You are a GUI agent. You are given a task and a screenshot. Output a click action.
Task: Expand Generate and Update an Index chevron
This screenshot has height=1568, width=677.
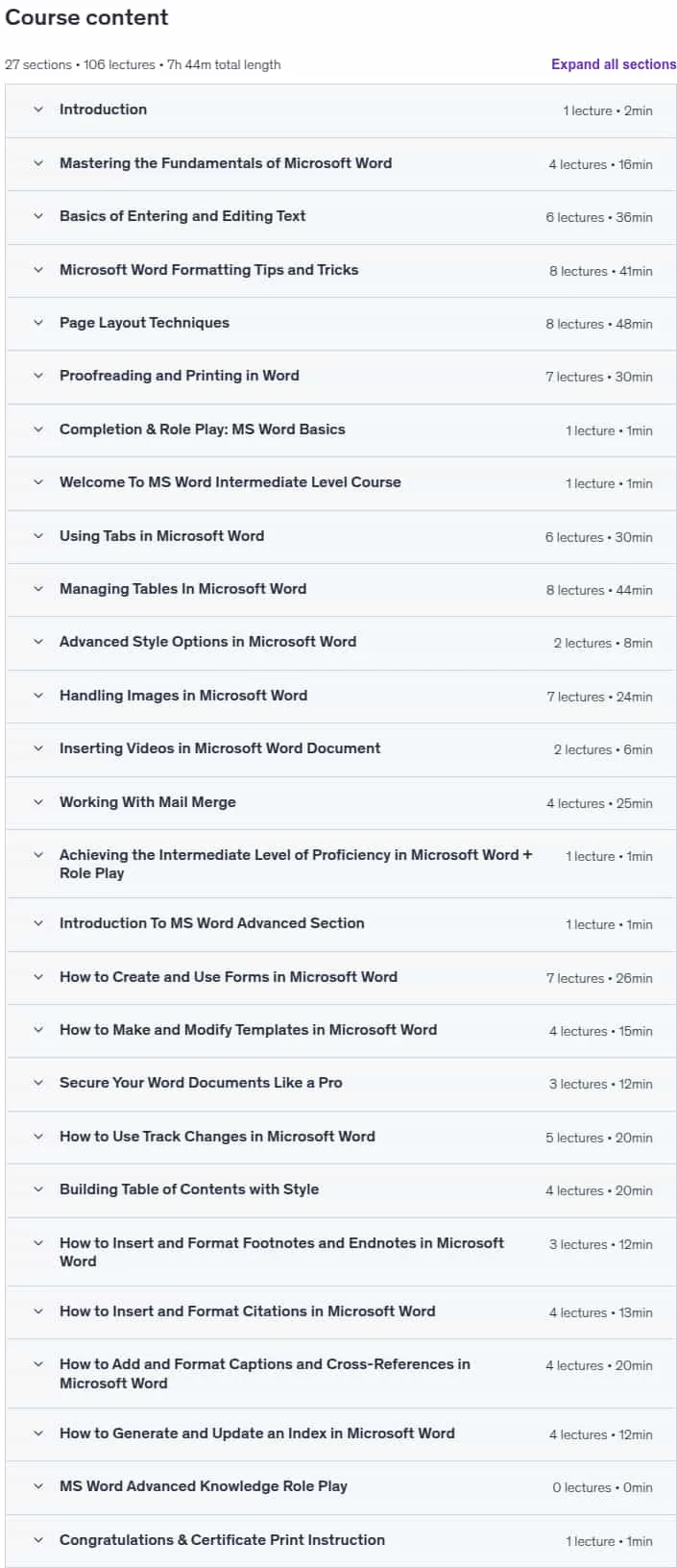38,1433
